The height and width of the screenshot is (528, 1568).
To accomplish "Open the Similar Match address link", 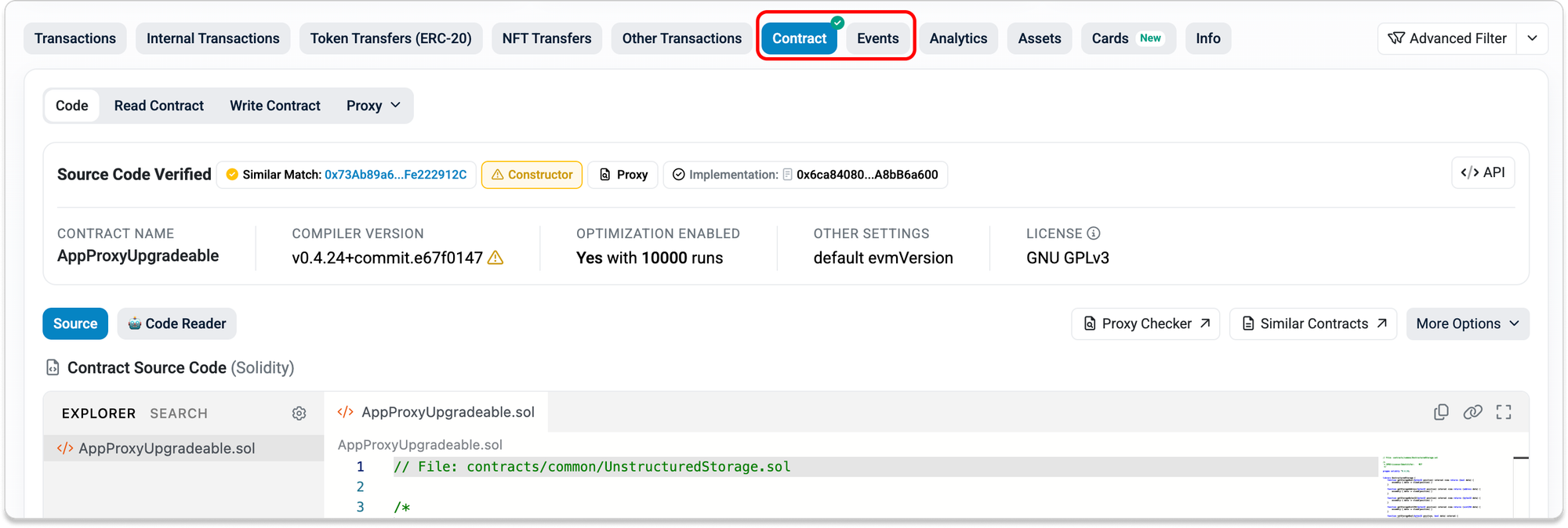I will pos(395,175).
